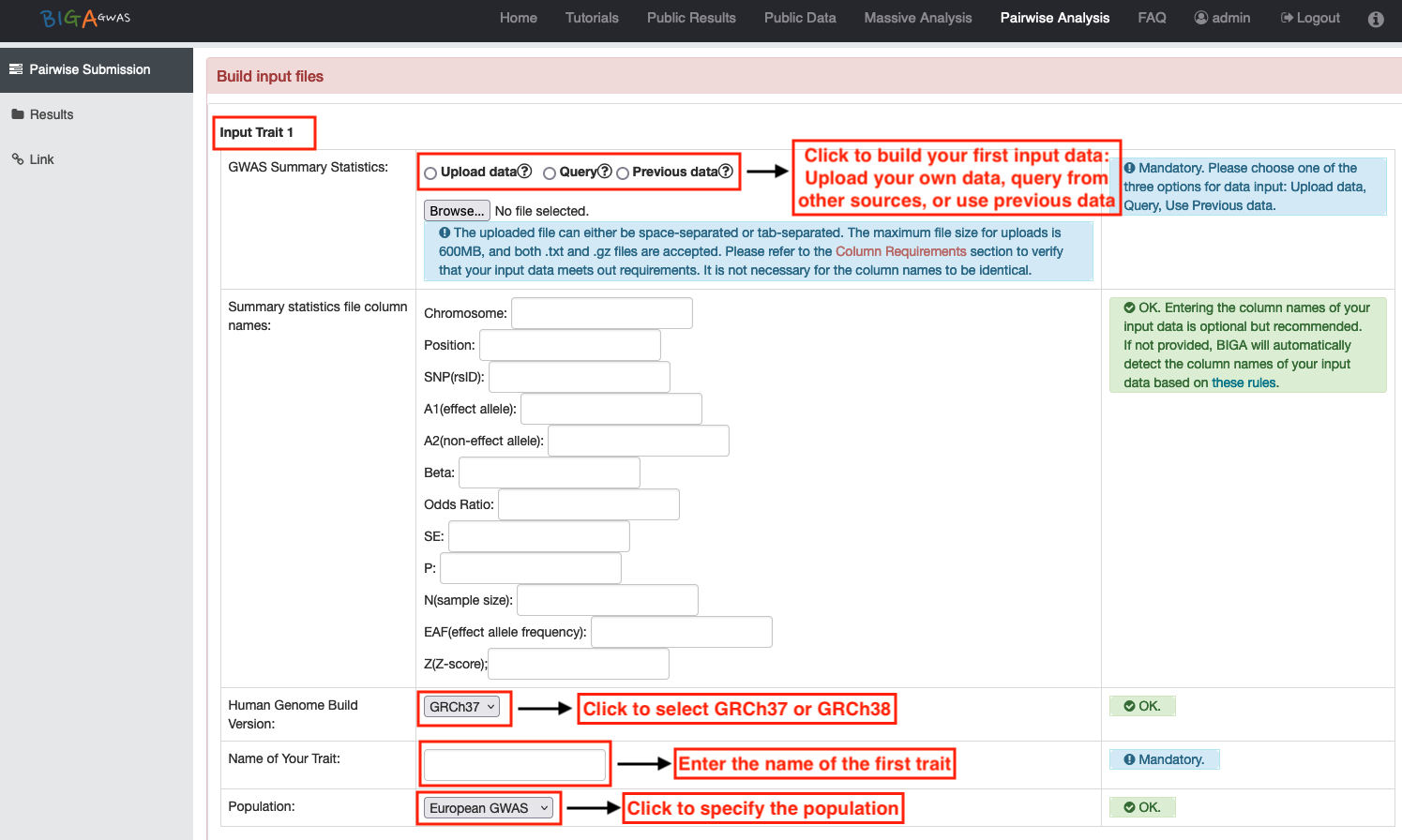Open the Public Results menu
The image size is (1402, 840).
(x=691, y=18)
